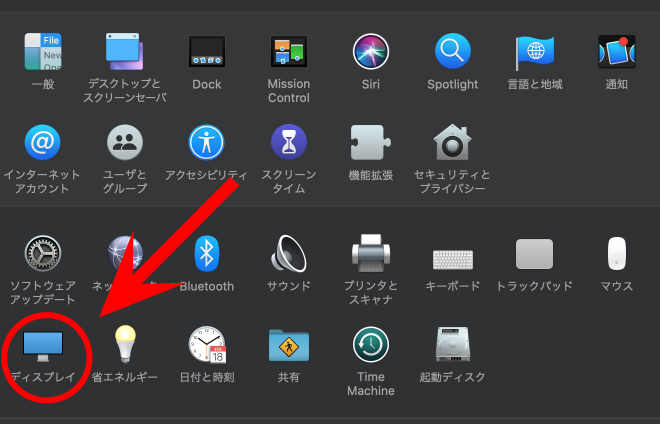The width and height of the screenshot is (660, 424).
Task: Open 通知 (Notifications) preferences
Action: coord(617,52)
